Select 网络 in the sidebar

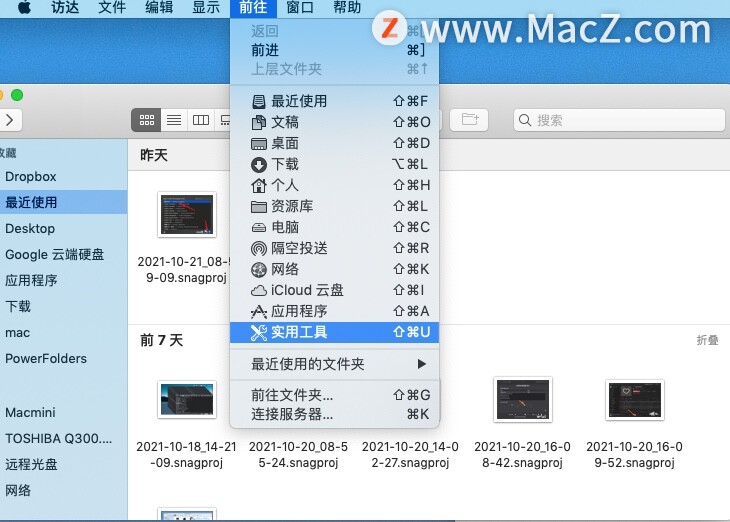(x=63, y=490)
